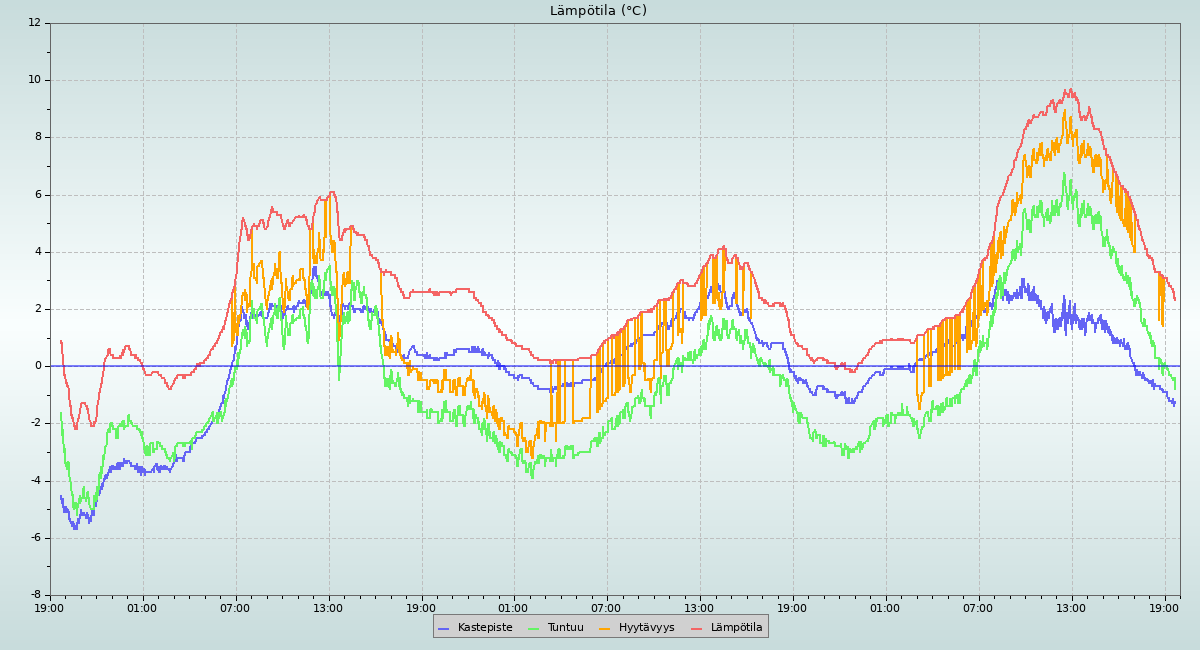Click the leftmost 19:00 time axis label
The width and height of the screenshot is (1200, 650).
click(49, 608)
